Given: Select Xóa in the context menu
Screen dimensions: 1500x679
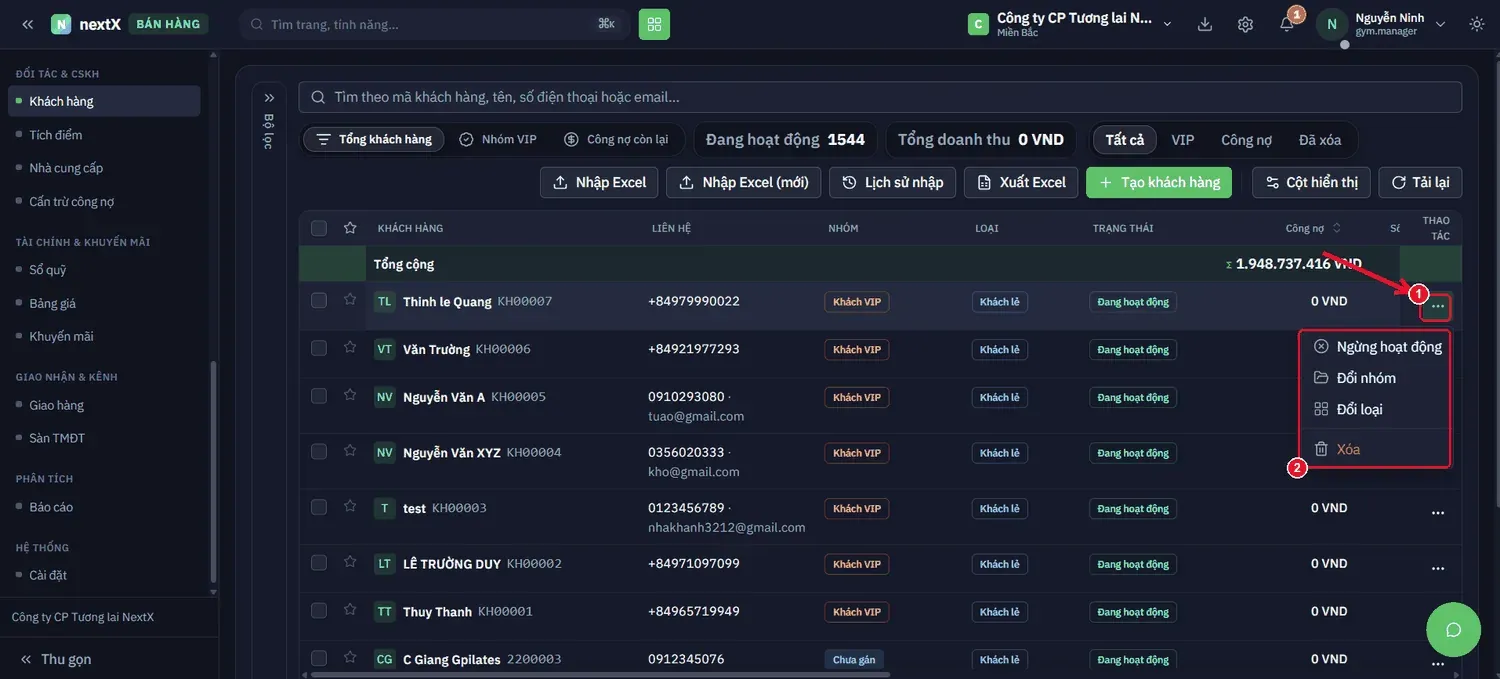Looking at the screenshot, I should [x=1377, y=449].
